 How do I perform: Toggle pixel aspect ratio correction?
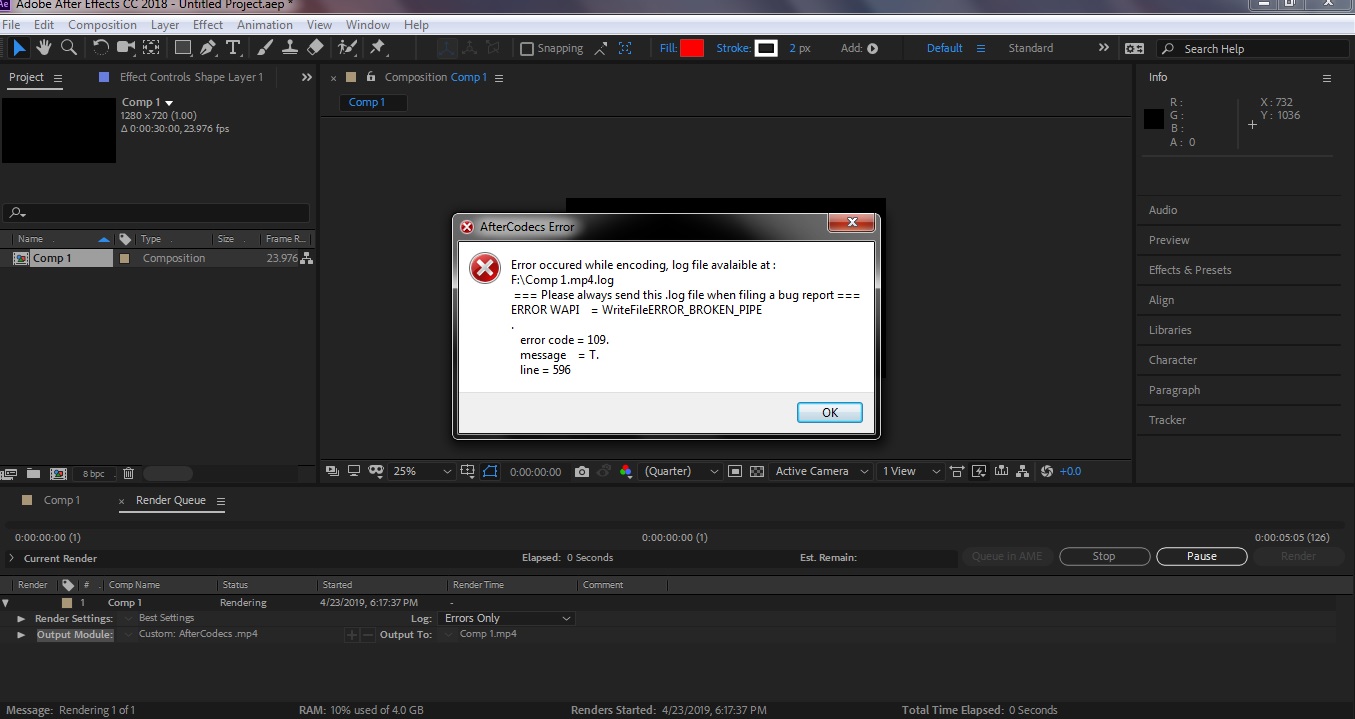[957, 471]
